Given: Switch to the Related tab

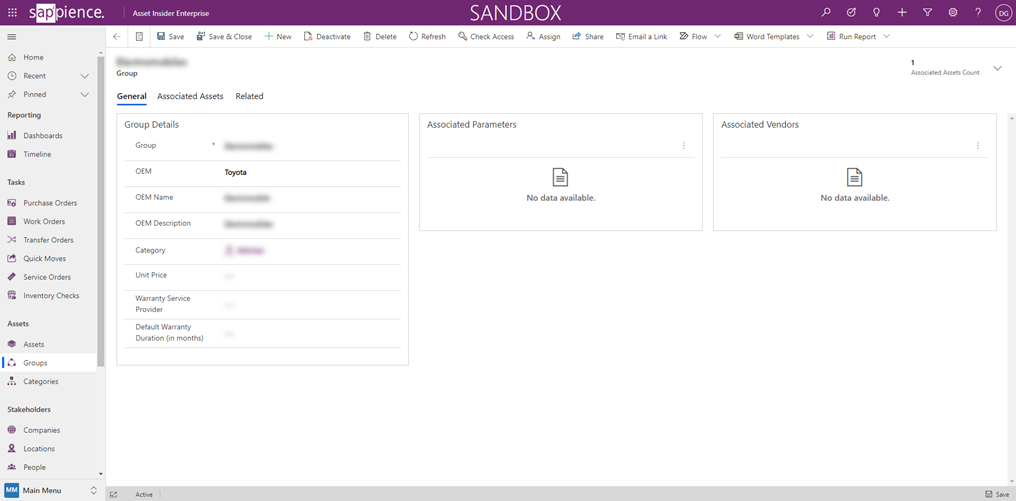Looking at the screenshot, I should pyautogui.click(x=249, y=97).
